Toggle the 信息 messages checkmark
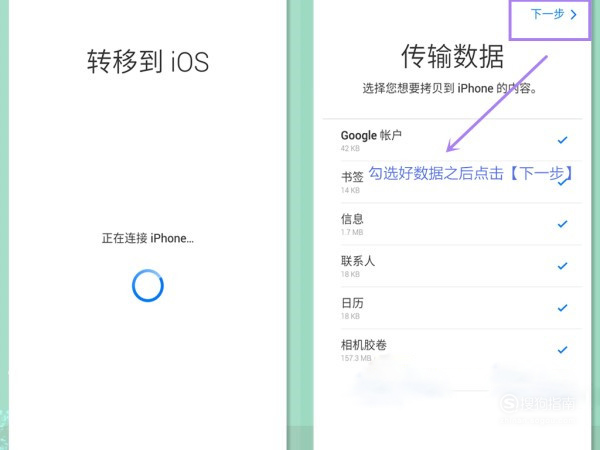Image resolution: width=600 pixels, height=450 pixels. [x=562, y=224]
